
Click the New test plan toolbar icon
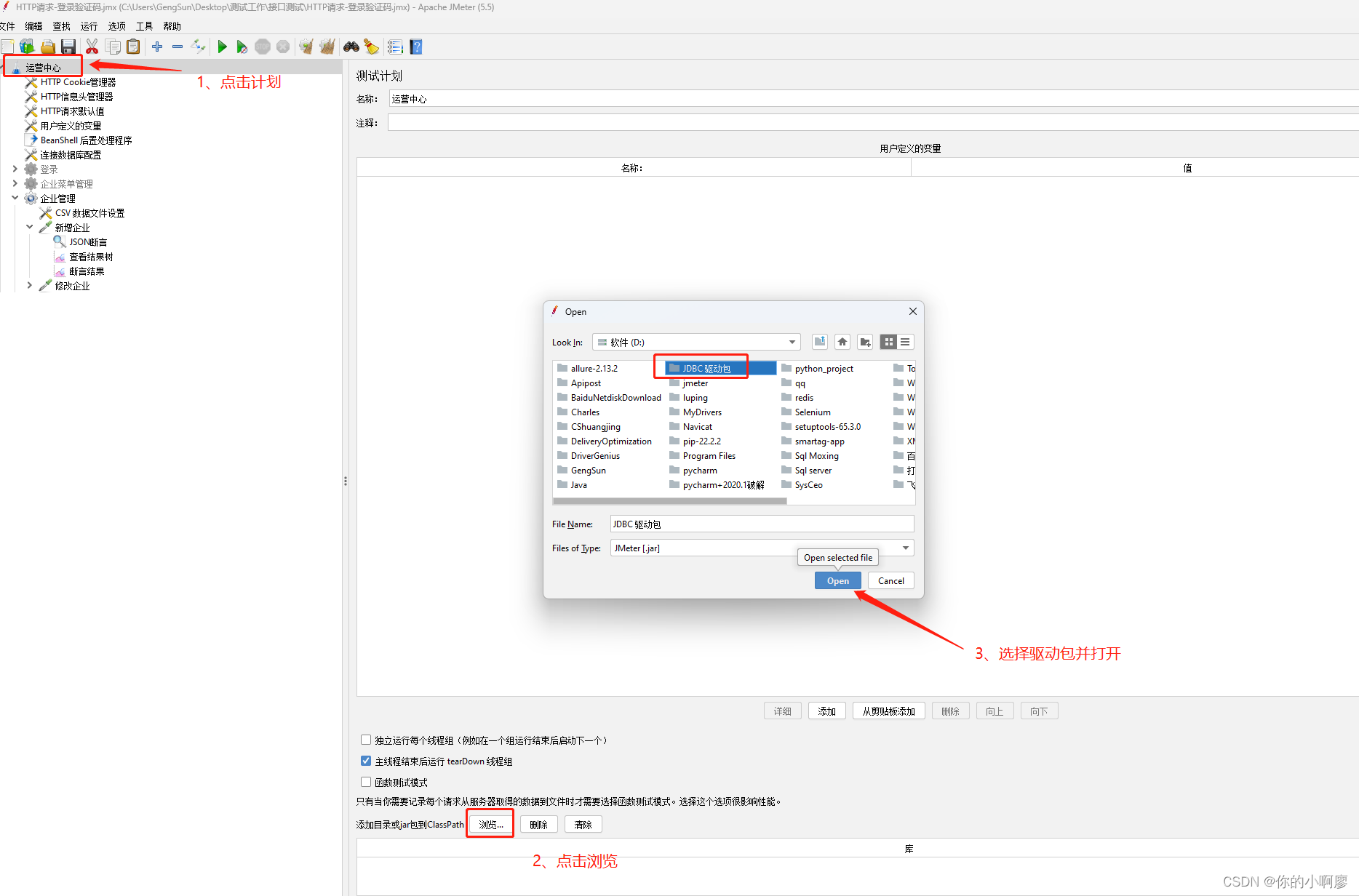click(7, 47)
